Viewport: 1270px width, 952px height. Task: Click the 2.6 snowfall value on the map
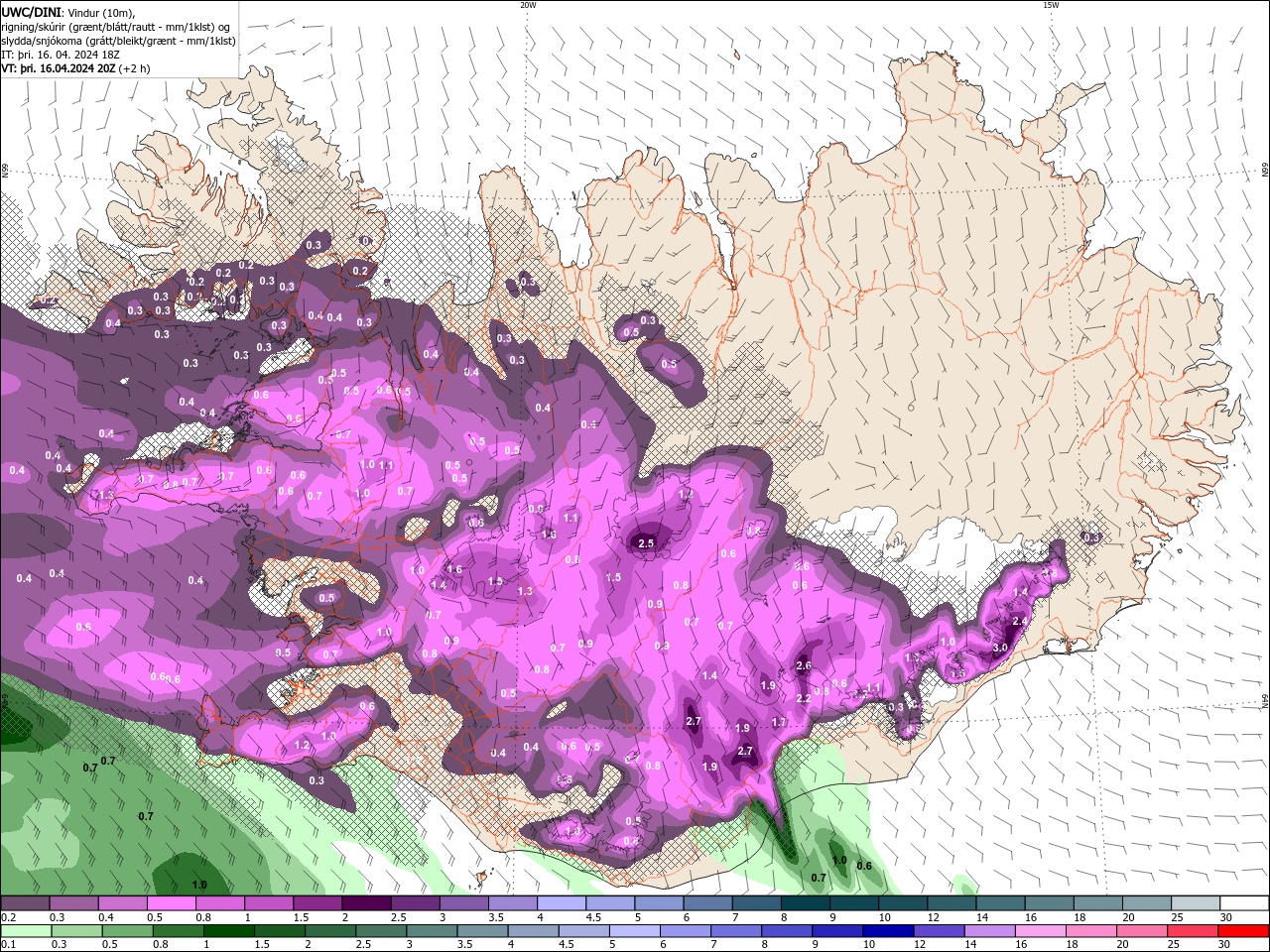804,665
